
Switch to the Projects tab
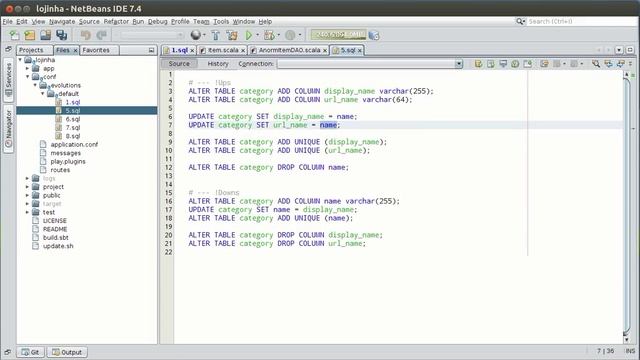point(34,50)
